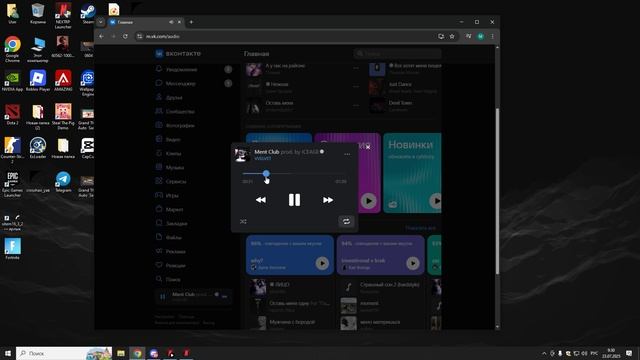Go back in Chrome
Viewport: 640px width, 360px height.
(x=101, y=36)
